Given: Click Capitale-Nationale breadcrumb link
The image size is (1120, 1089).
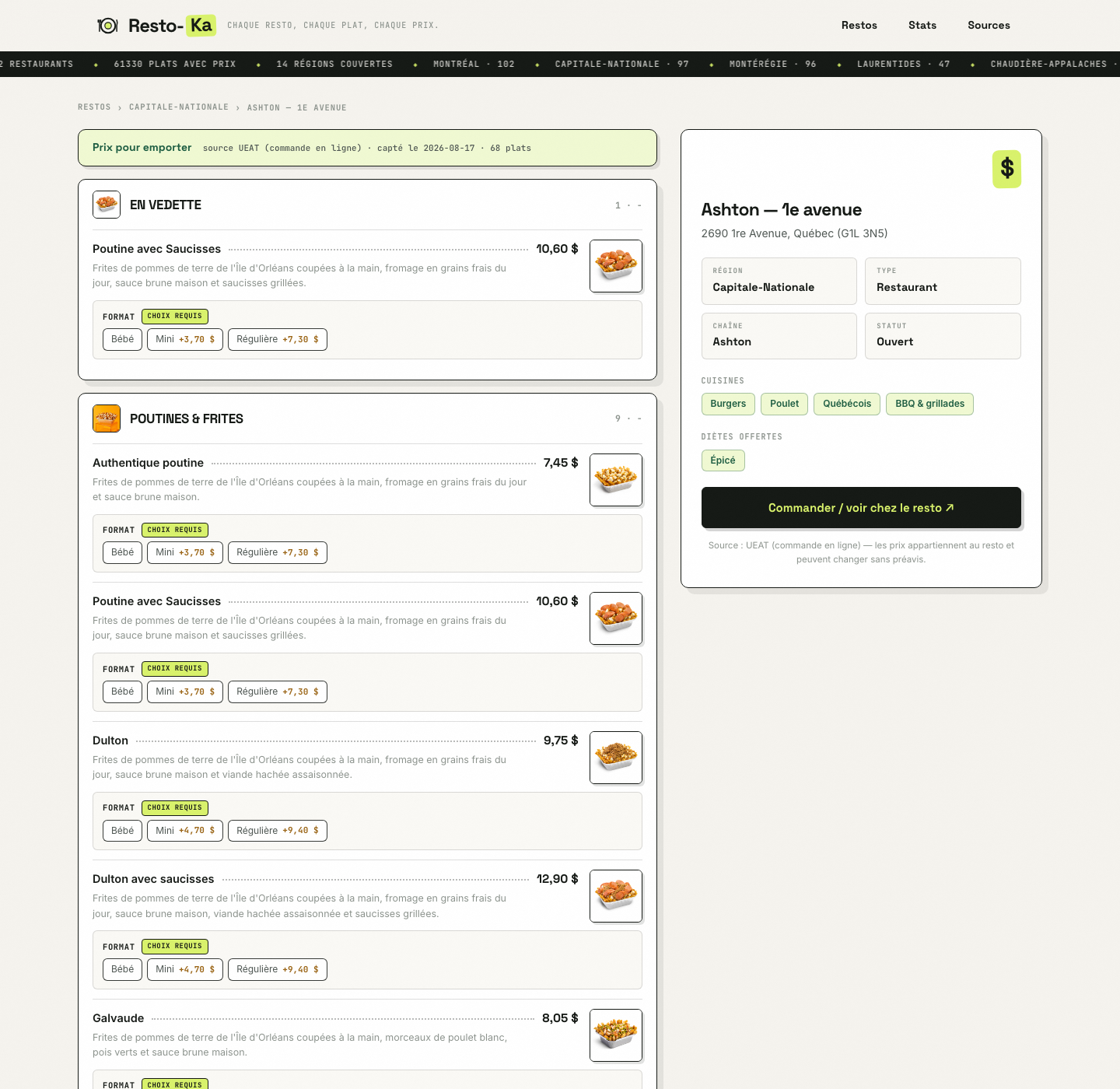Looking at the screenshot, I should [x=179, y=107].
